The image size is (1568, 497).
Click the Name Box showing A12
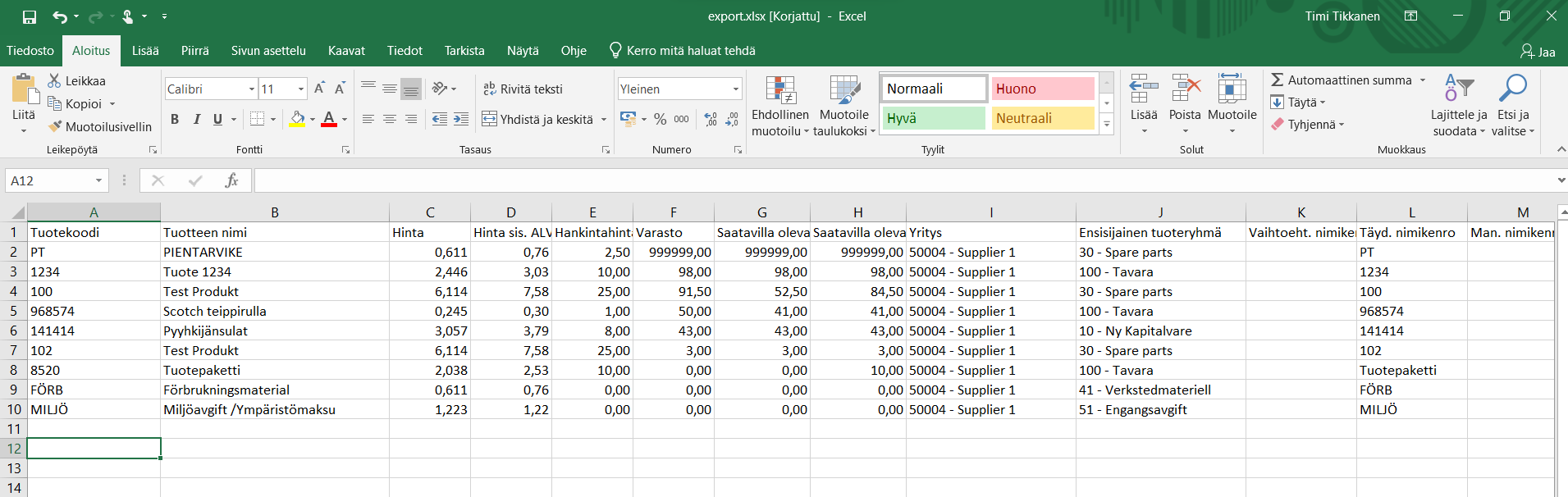pyautogui.click(x=56, y=180)
